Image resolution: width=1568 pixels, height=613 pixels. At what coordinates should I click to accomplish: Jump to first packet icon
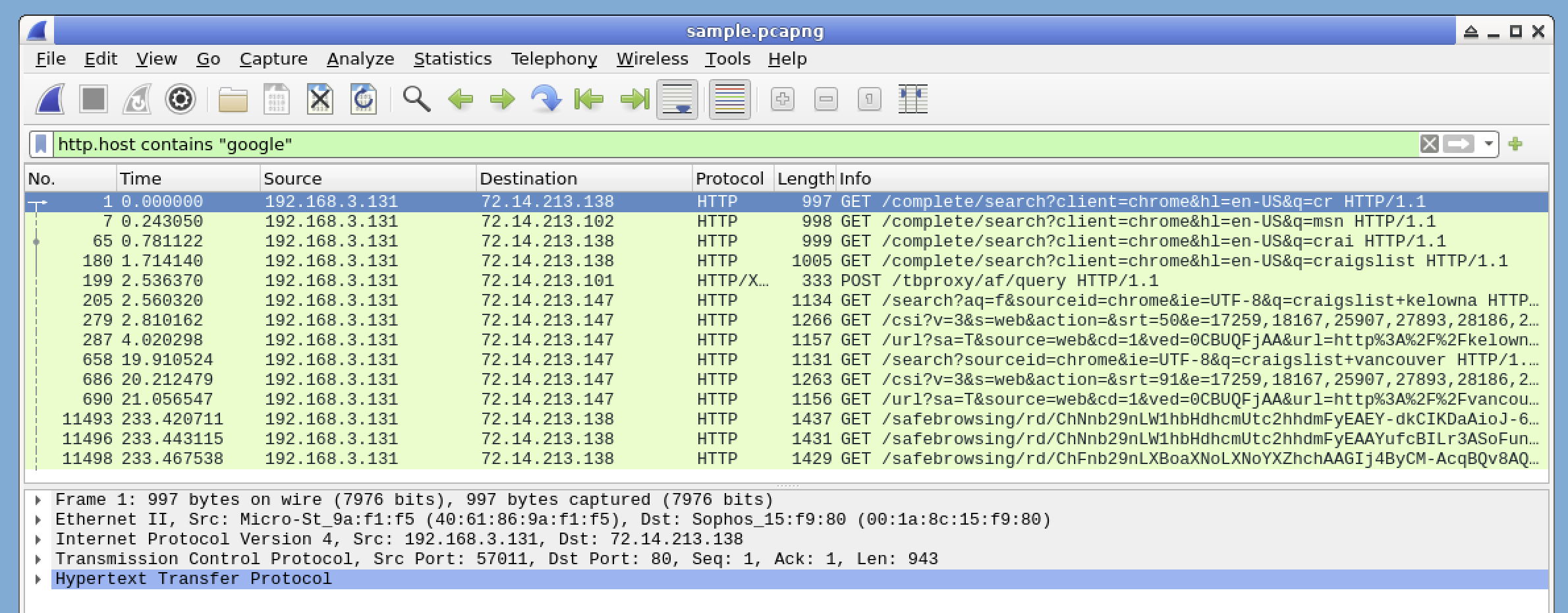coord(589,100)
